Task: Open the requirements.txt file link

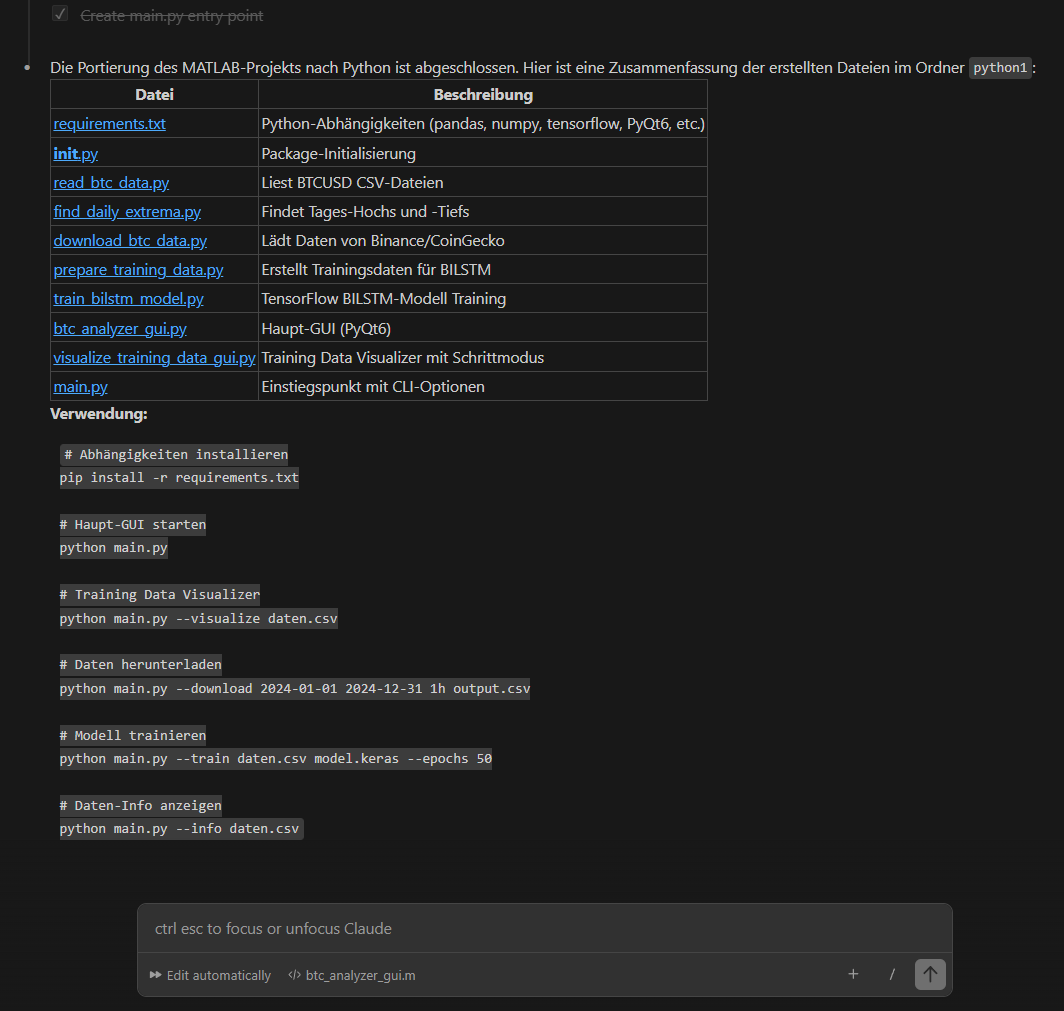Action: click(110, 124)
